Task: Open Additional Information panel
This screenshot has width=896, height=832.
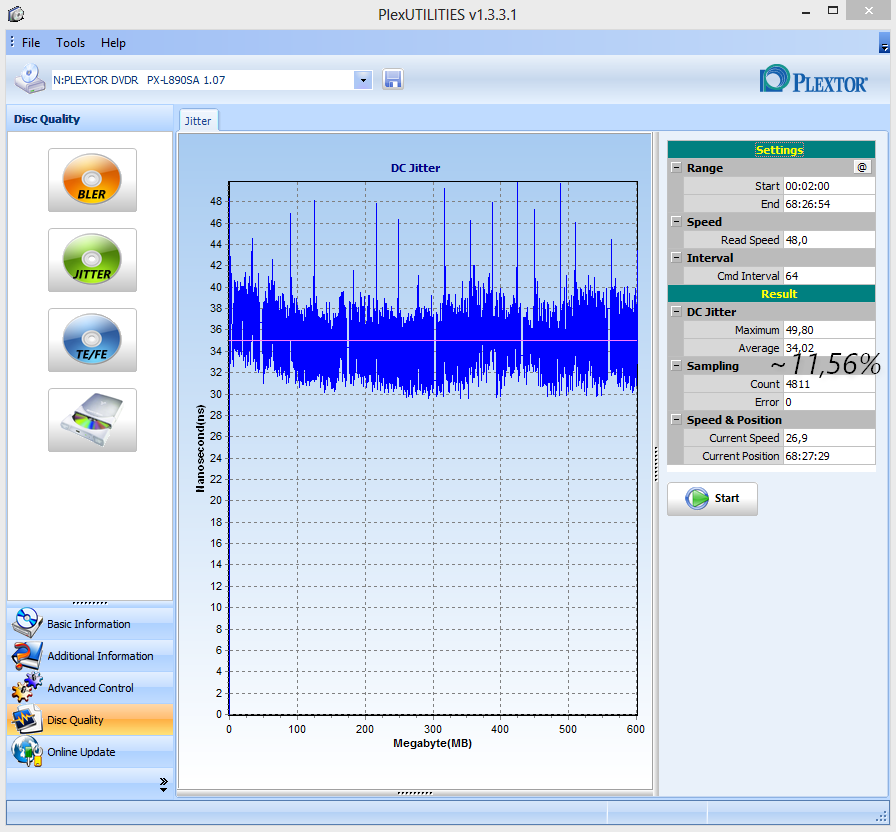Action: click(x=90, y=655)
